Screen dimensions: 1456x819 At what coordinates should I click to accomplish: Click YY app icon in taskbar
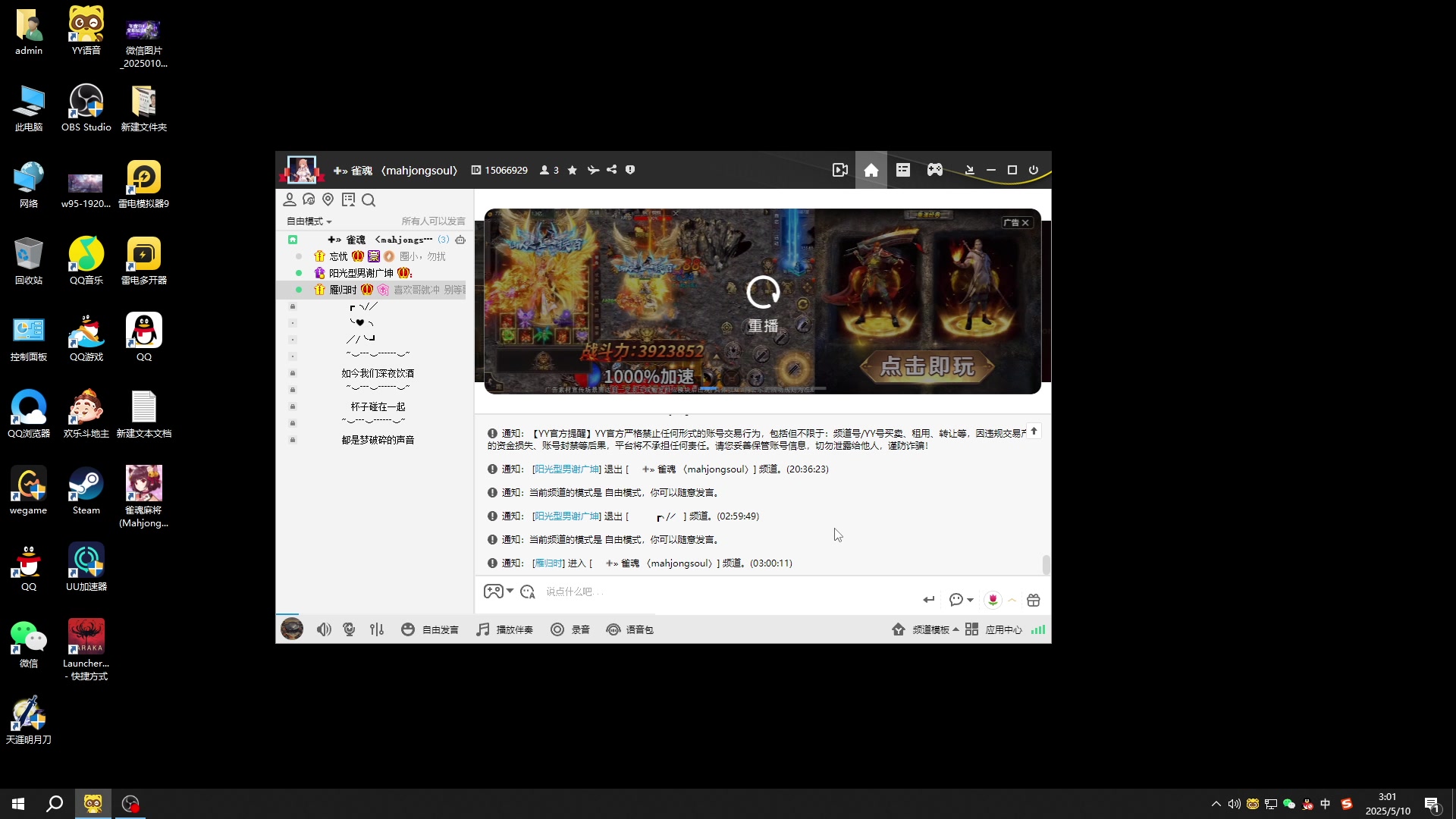(93, 804)
